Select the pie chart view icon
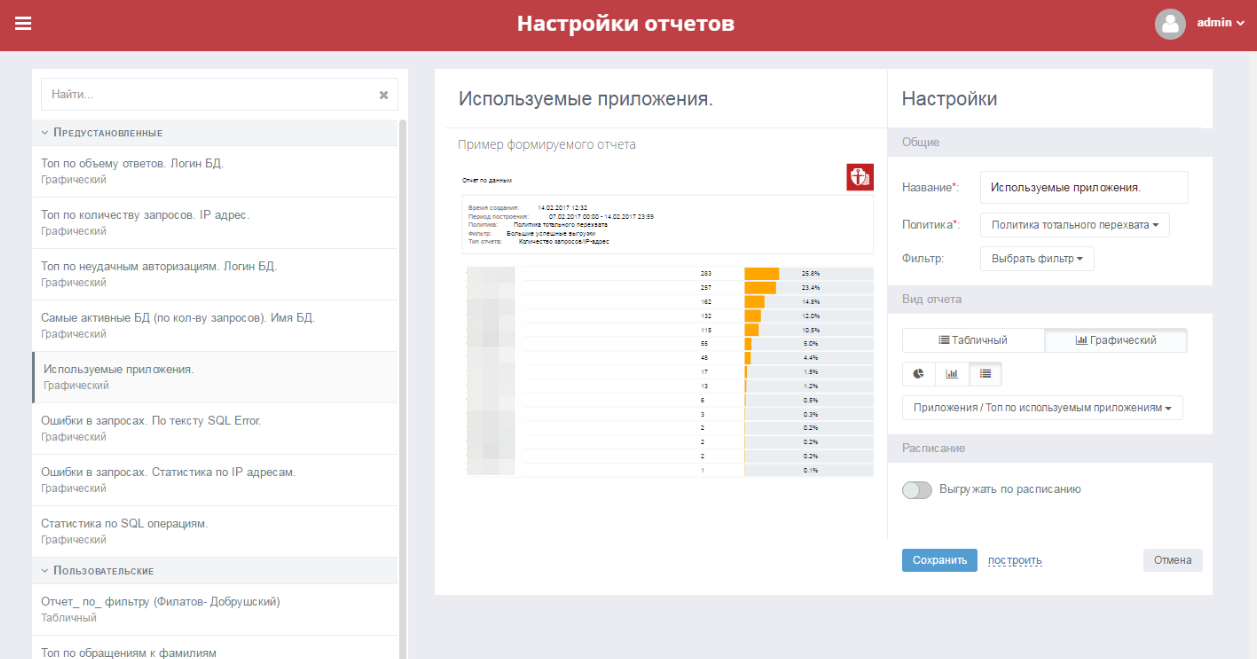 pos(919,374)
